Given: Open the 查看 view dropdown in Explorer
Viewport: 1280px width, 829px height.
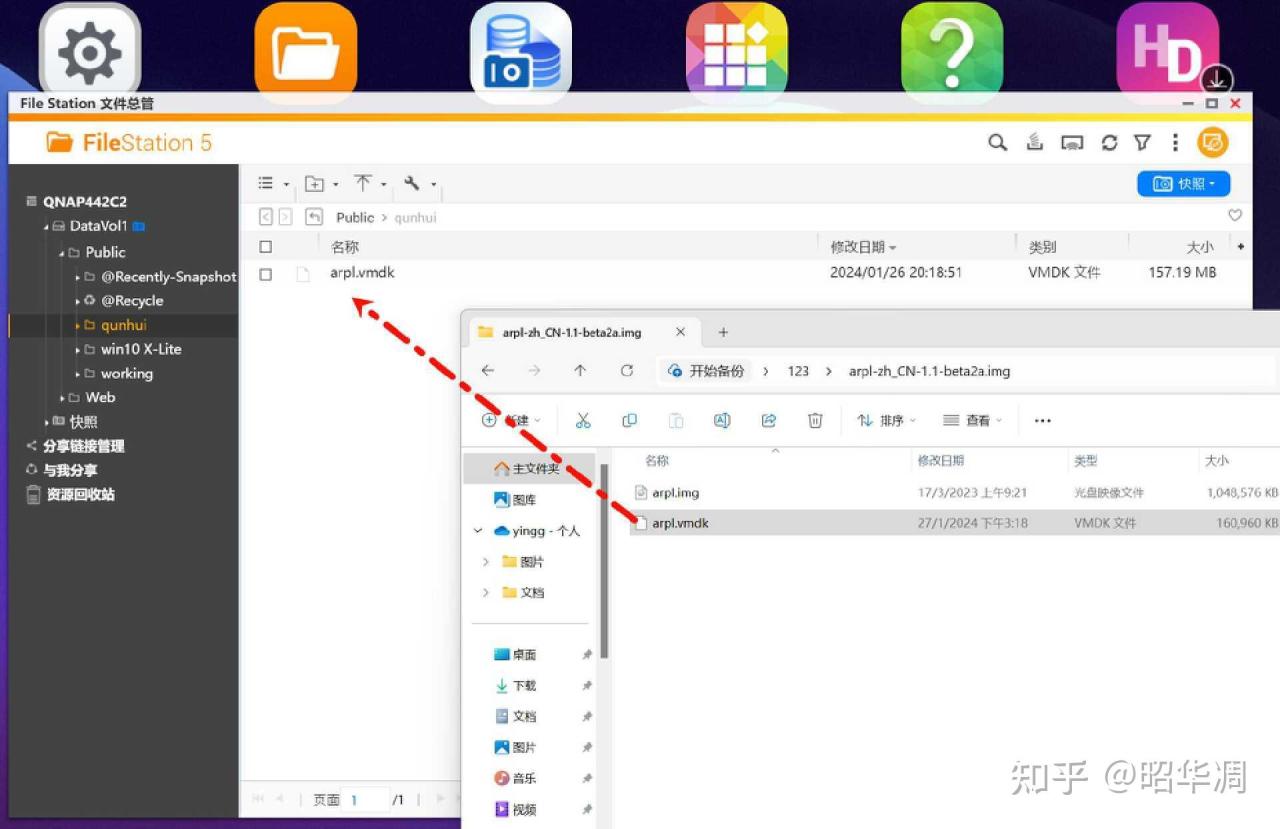Looking at the screenshot, I should pos(972,421).
